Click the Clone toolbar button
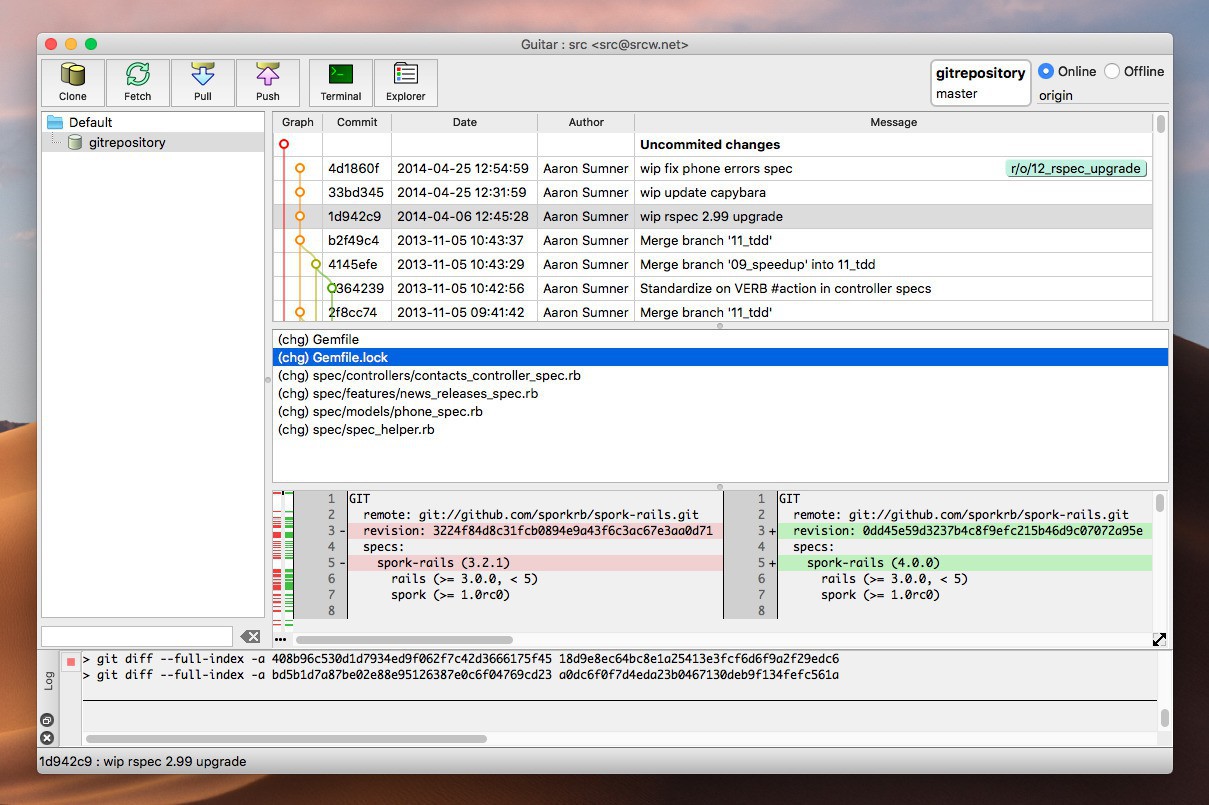1209x805 pixels. tap(73, 82)
